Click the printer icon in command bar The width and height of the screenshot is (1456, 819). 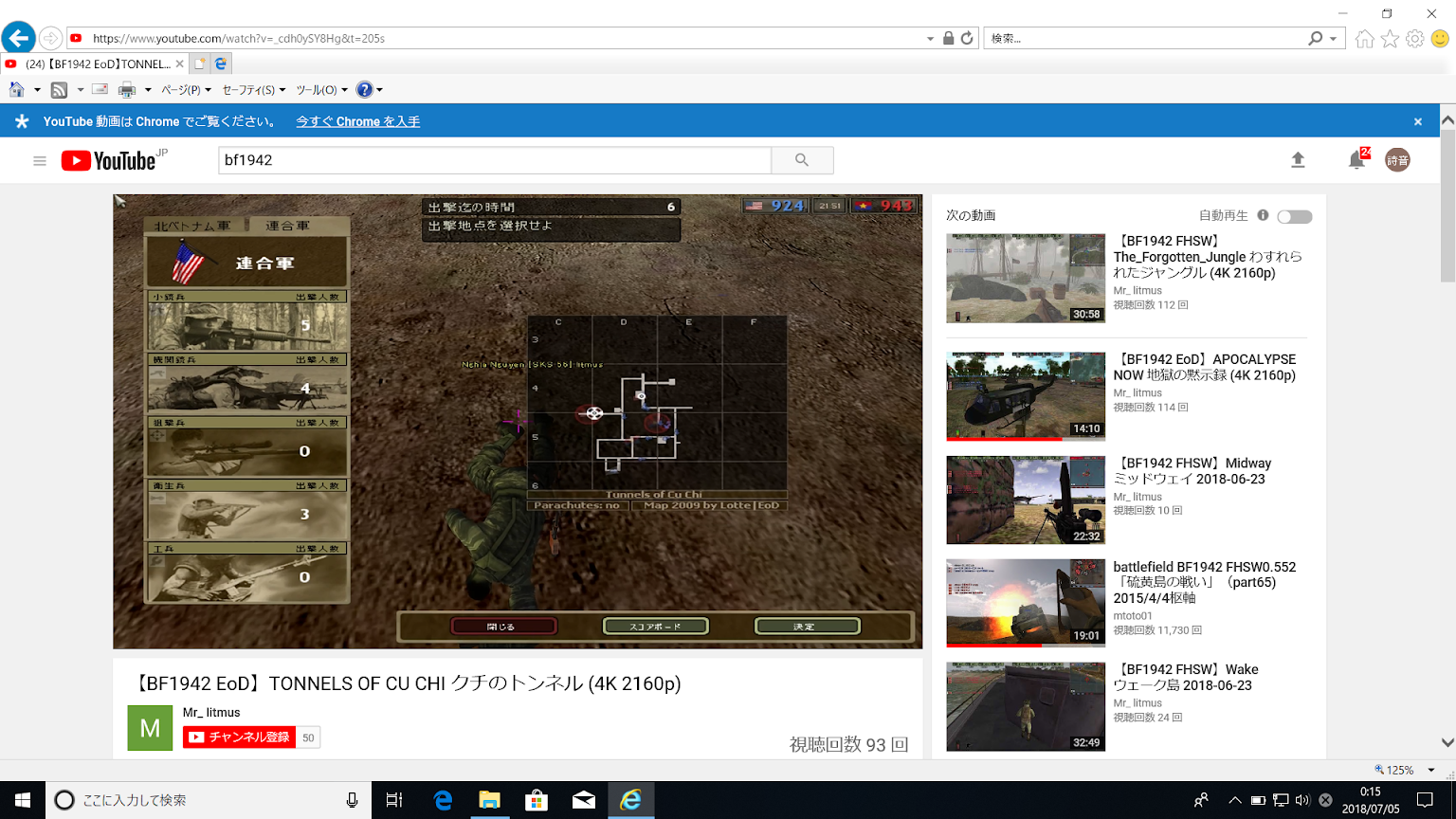coord(127,90)
